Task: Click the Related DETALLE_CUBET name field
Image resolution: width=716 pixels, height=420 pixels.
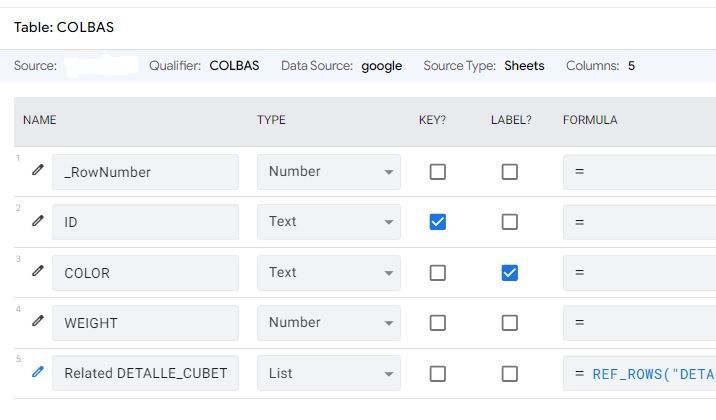Action: 145,373
